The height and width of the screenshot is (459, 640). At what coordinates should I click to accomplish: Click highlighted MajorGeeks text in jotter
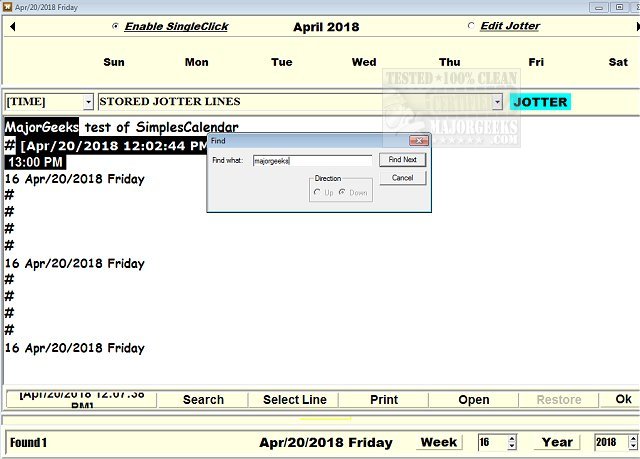coord(42,127)
